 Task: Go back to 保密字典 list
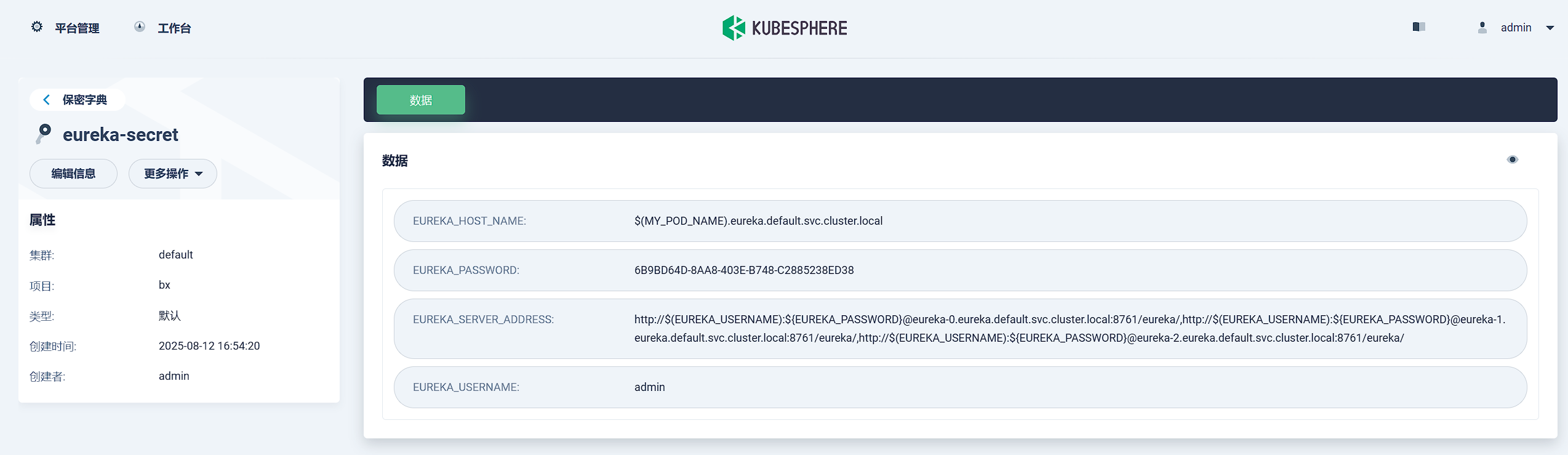tap(84, 100)
